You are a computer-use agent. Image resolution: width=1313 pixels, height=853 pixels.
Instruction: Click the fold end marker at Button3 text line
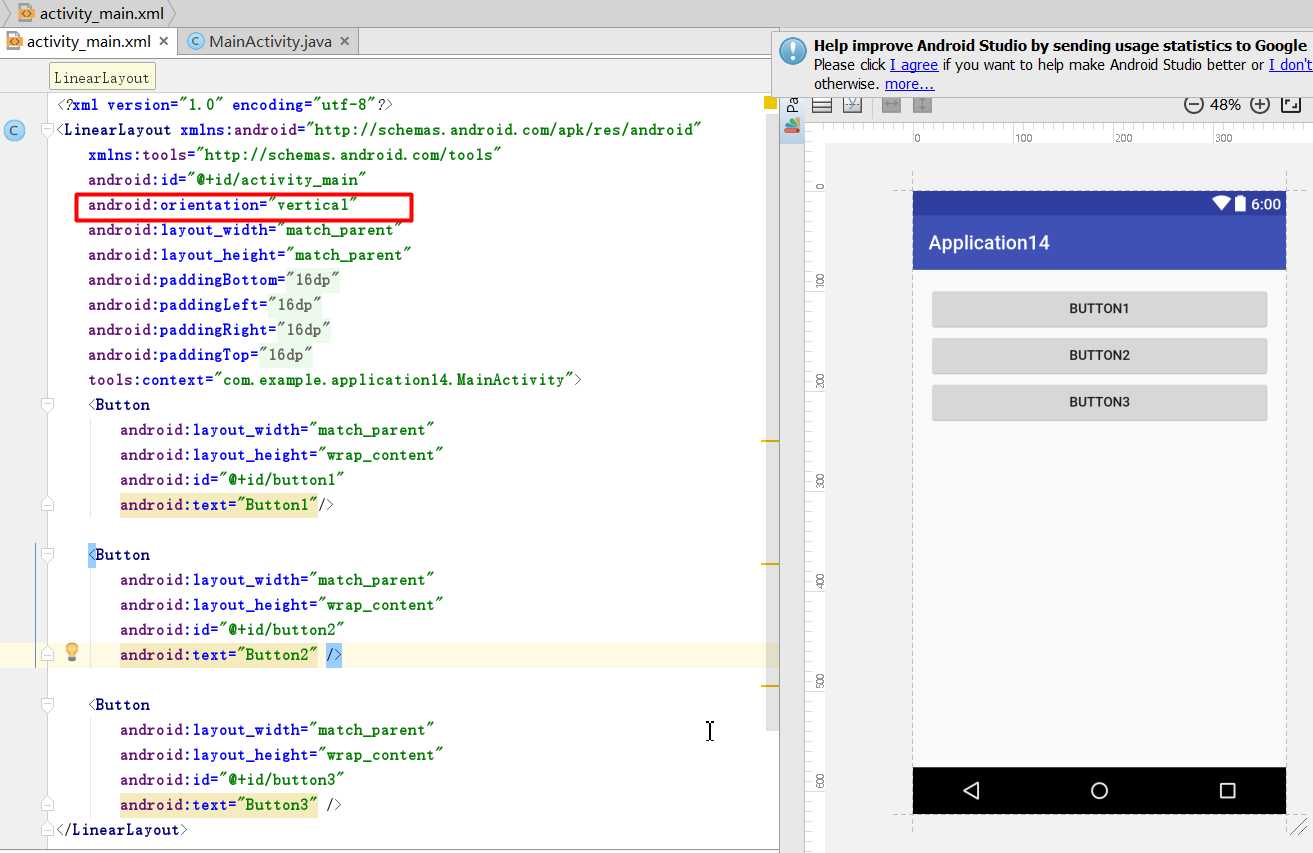point(46,805)
